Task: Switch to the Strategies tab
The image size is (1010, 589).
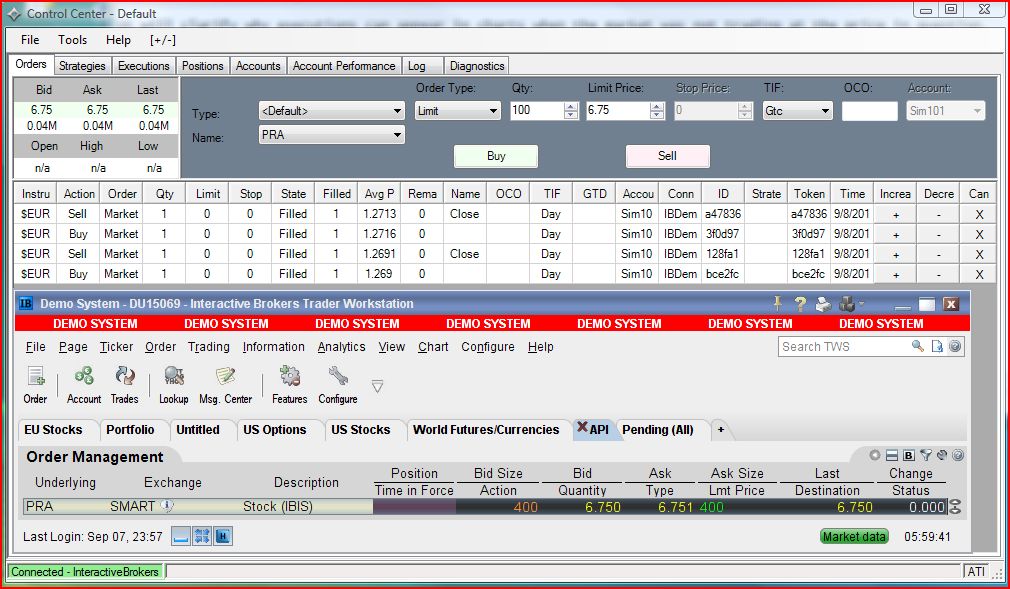Action: [x=82, y=66]
